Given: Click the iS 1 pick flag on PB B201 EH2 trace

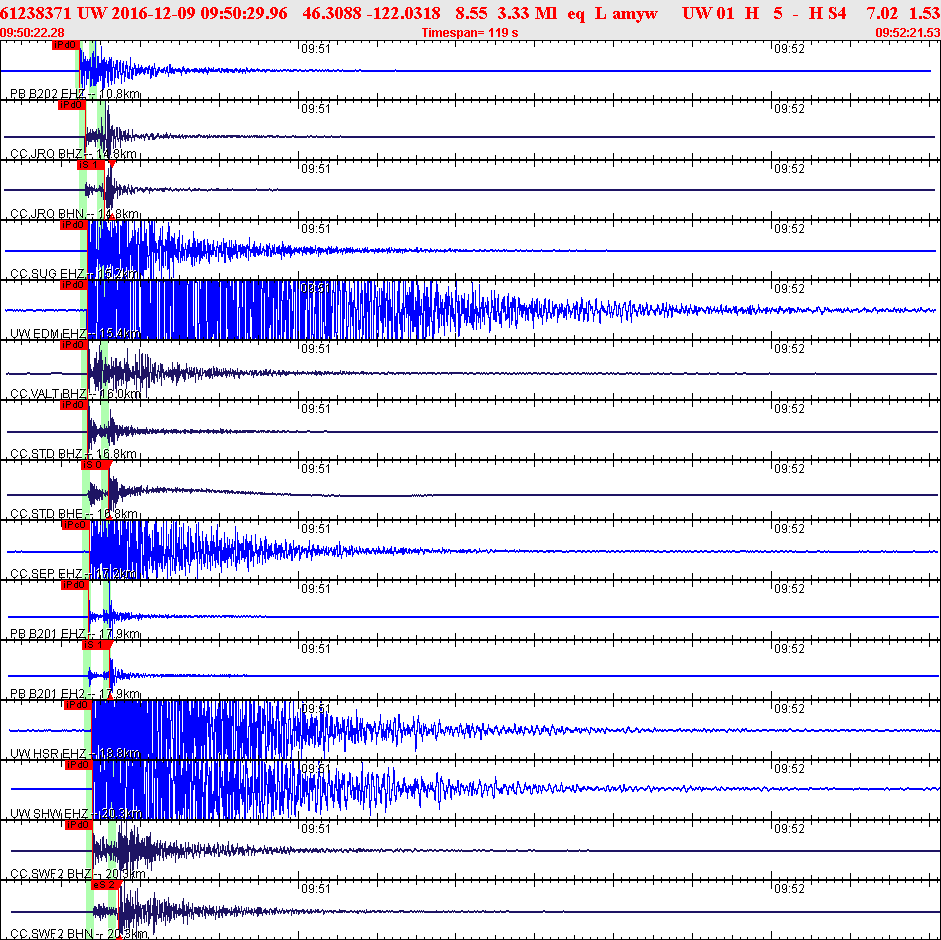Looking at the screenshot, I should [96, 645].
